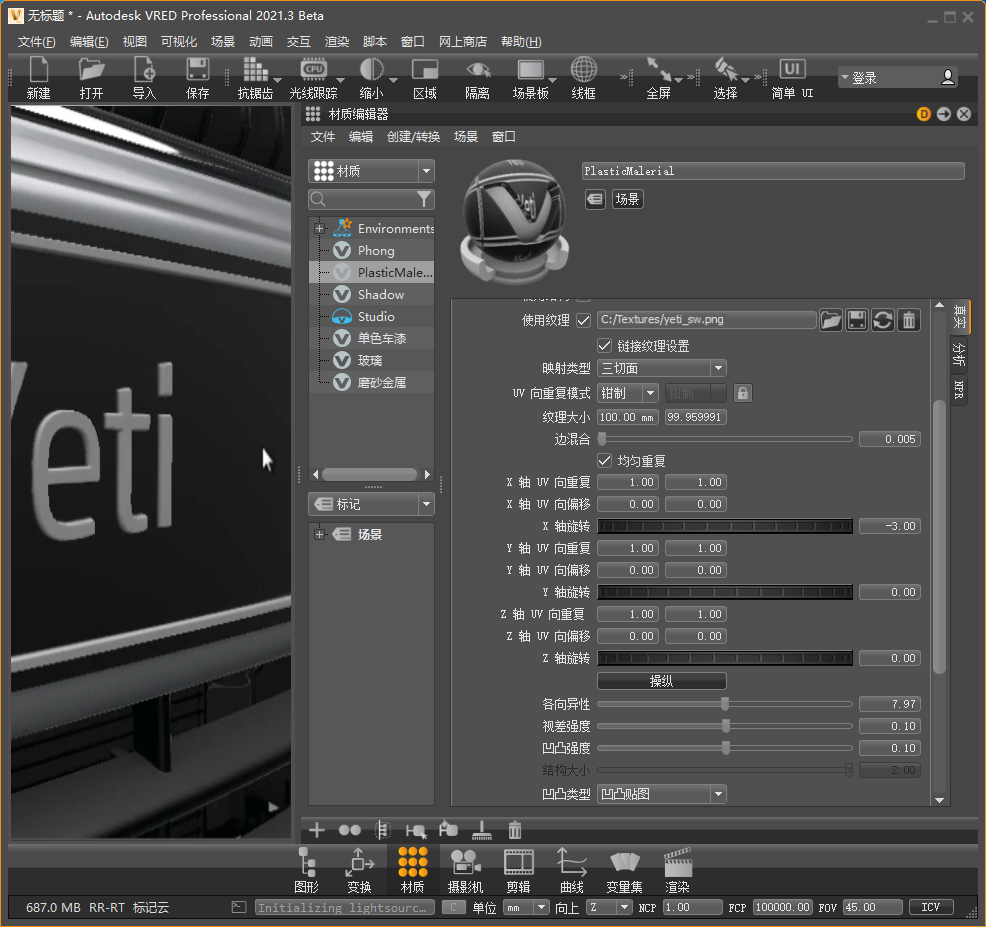The height and width of the screenshot is (927, 986).
Task: Enter fullscreen via 全屏 icon
Action: pos(658,78)
